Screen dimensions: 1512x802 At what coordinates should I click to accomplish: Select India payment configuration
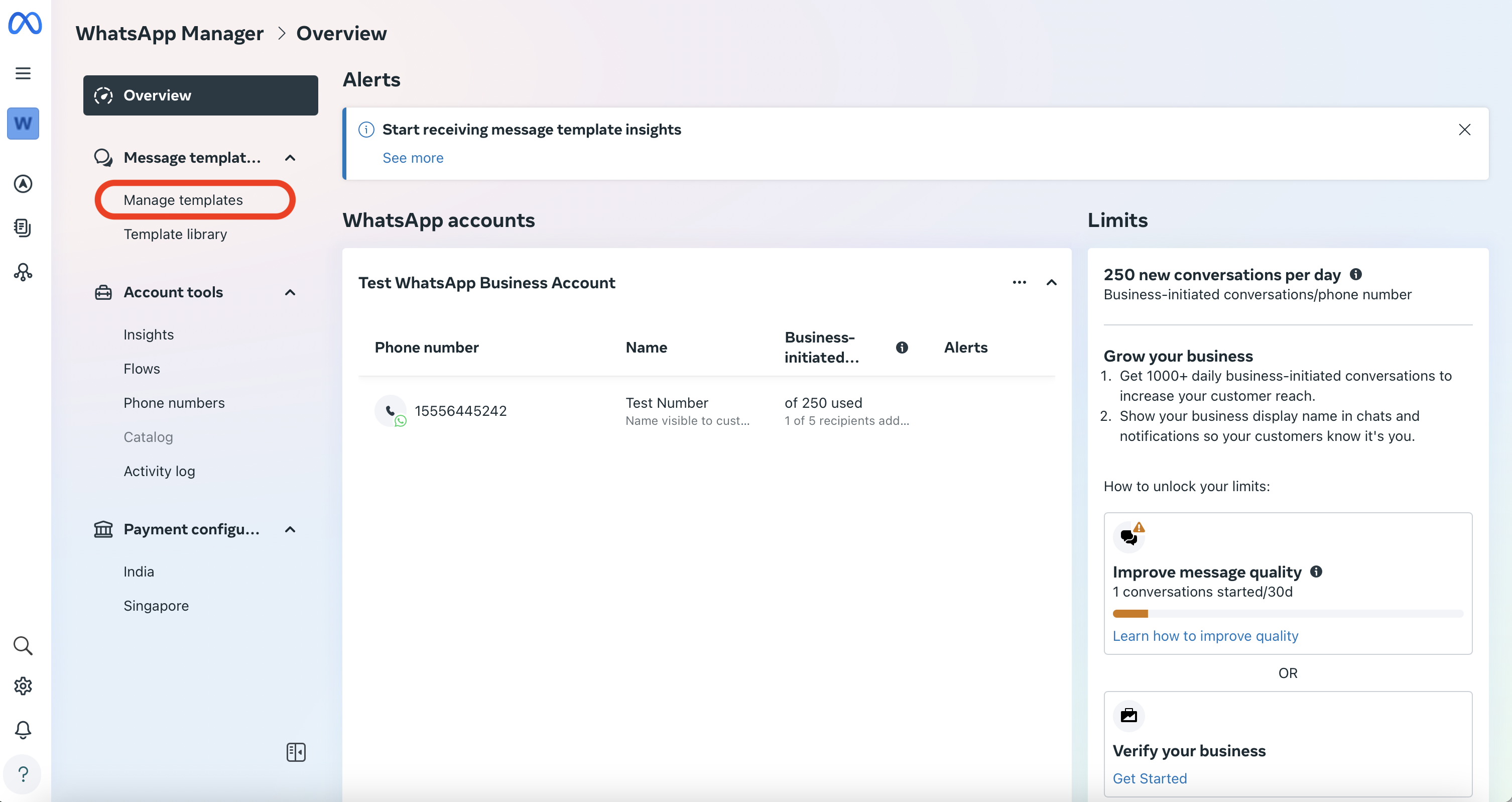pos(139,571)
